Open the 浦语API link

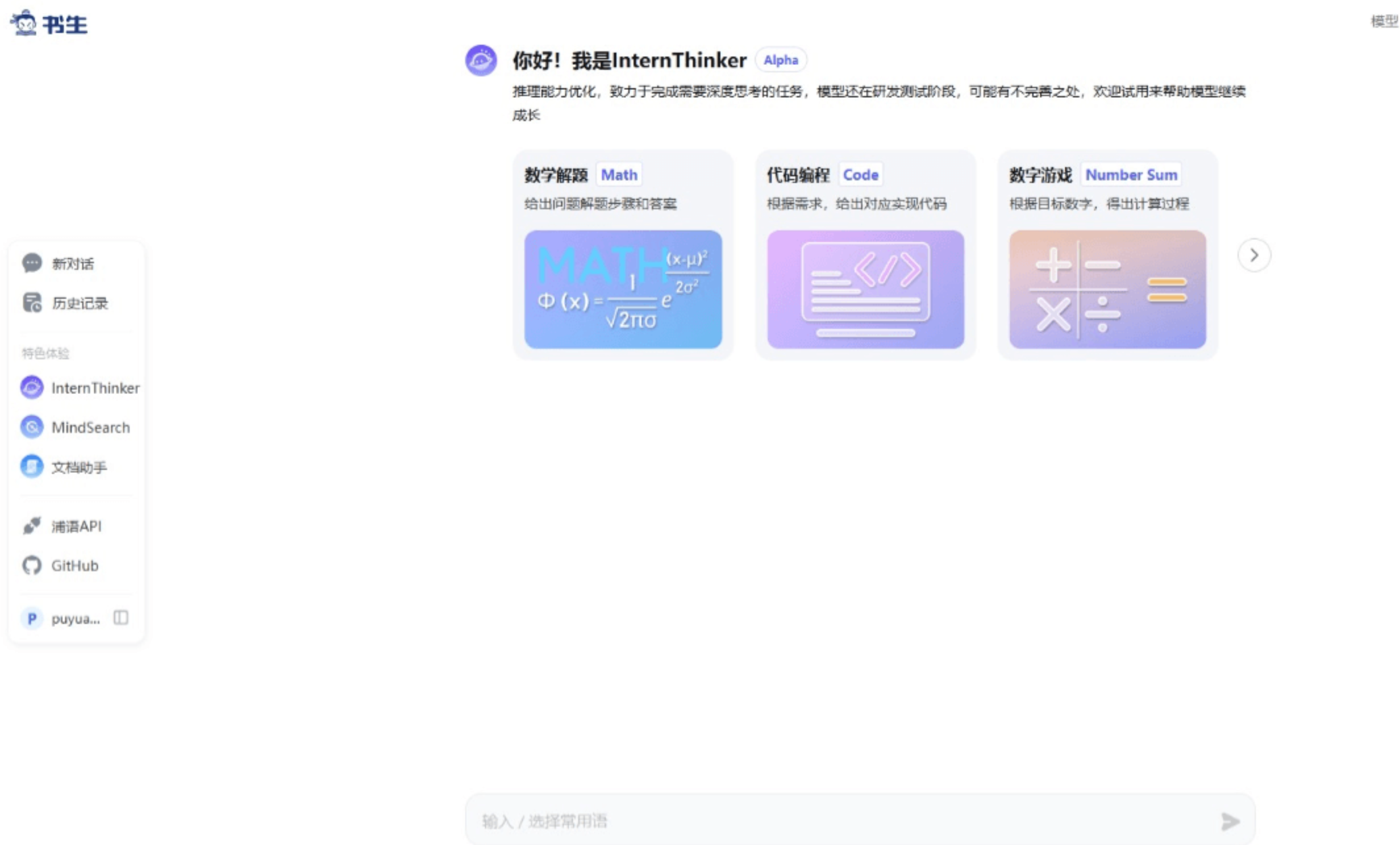[x=76, y=526]
